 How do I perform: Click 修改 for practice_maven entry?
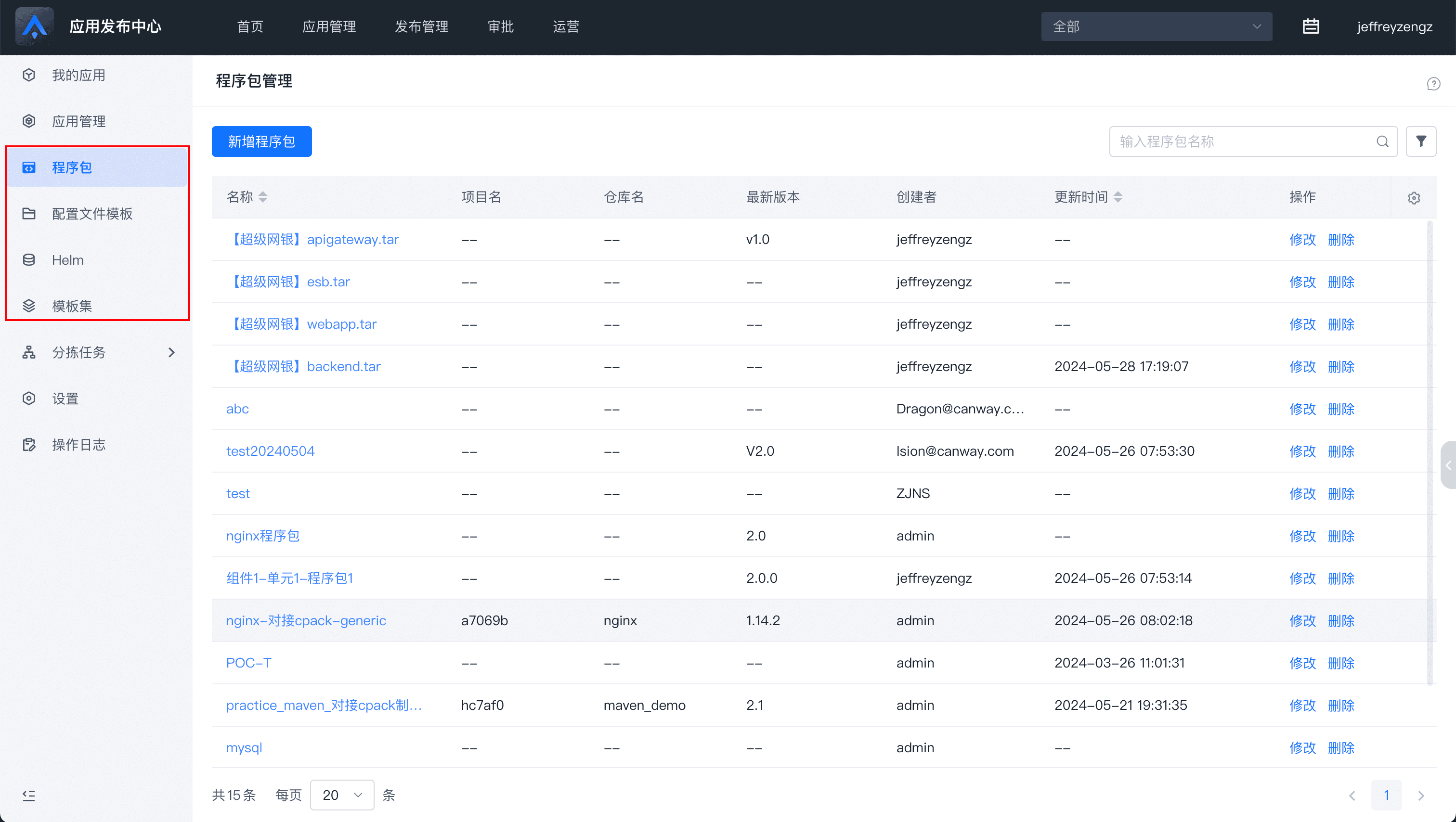tap(1302, 705)
